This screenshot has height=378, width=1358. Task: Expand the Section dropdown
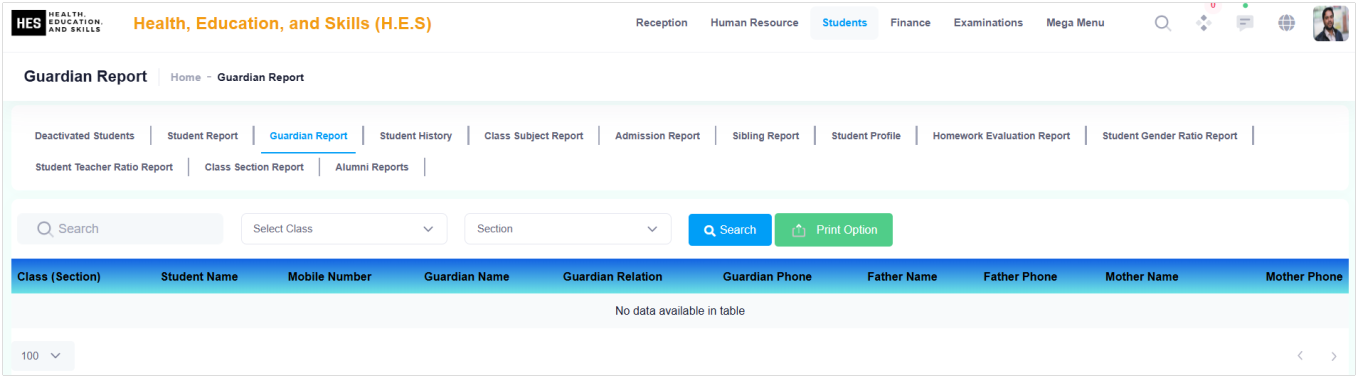pos(568,229)
